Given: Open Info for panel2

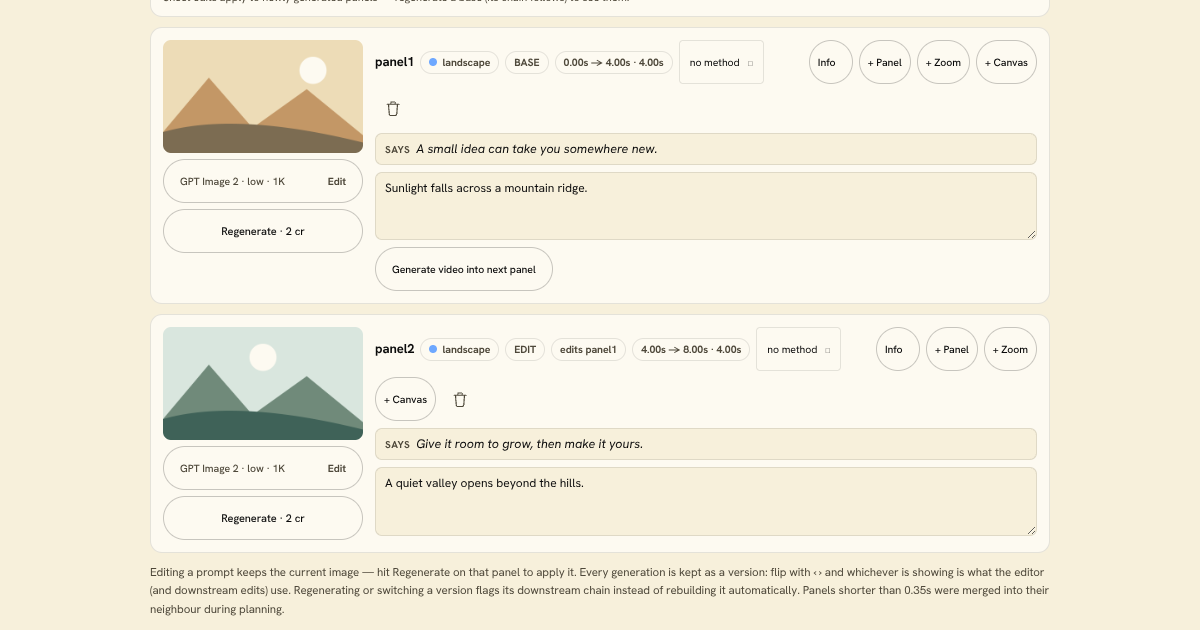Looking at the screenshot, I should (x=898, y=349).
